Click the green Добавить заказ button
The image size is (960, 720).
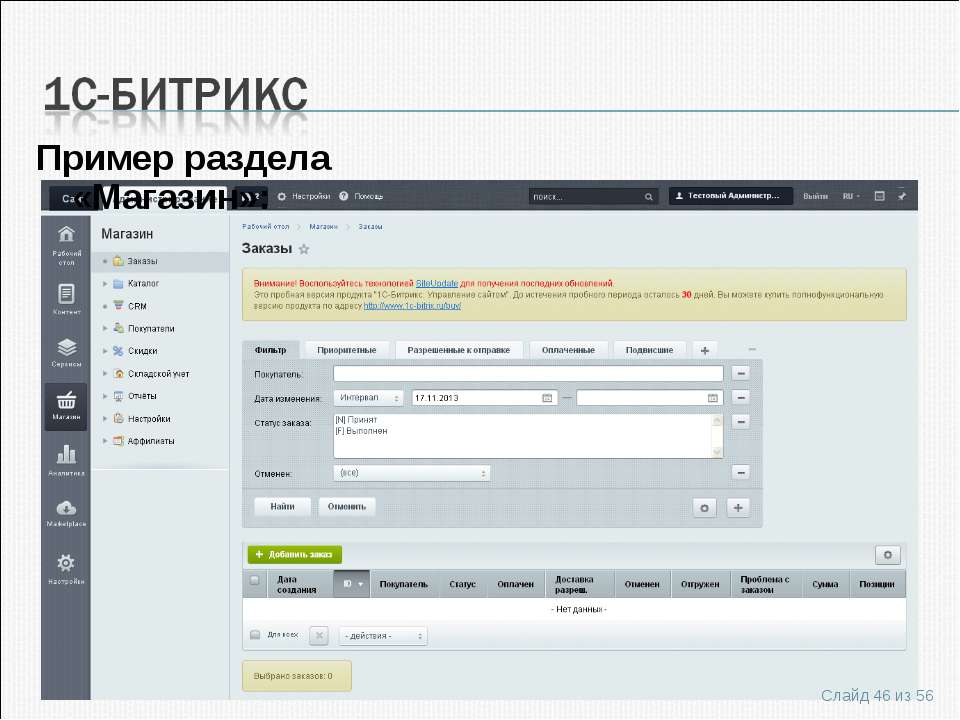(x=294, y=555)
